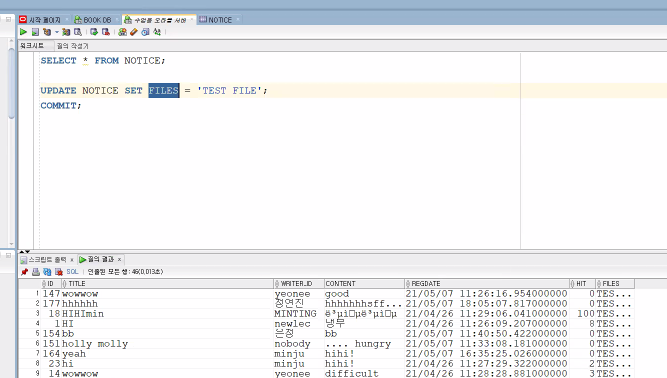
Task: Click the SQL History toolbar icon
Action: 145,32
